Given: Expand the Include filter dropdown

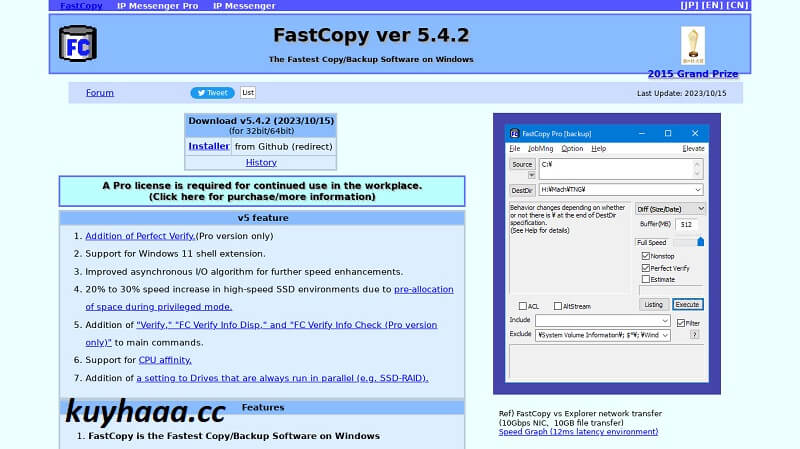Looking at the screenshot, I should pos(665,320).
